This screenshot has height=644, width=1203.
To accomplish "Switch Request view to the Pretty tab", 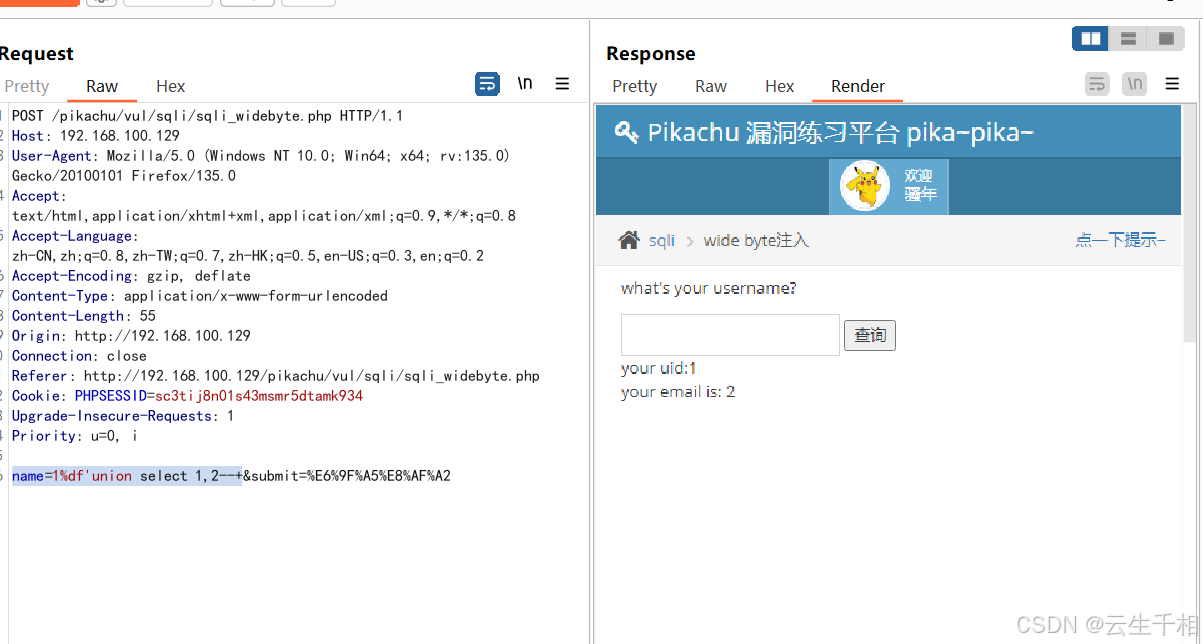I will pos(26,86).
